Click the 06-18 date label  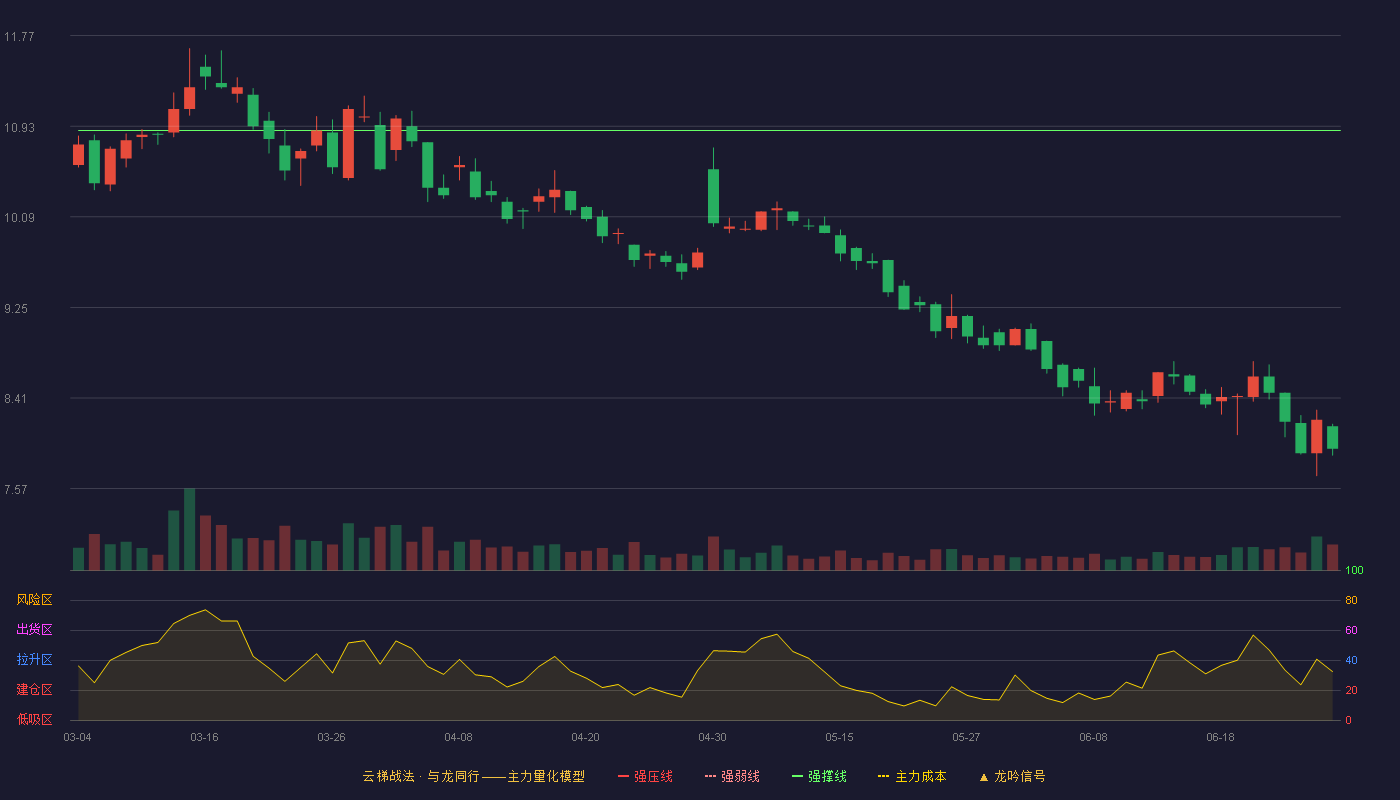tap(1220, 737)
